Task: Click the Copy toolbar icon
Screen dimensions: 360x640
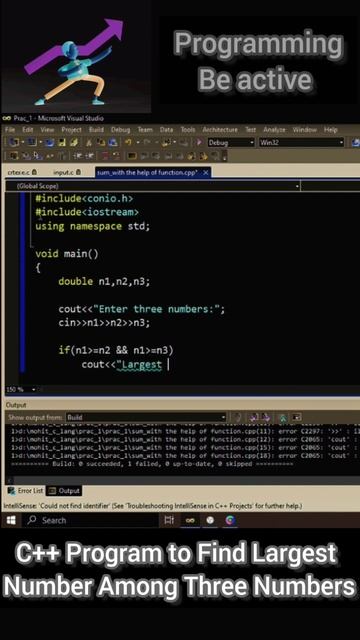Action: [x=101, y=142]
